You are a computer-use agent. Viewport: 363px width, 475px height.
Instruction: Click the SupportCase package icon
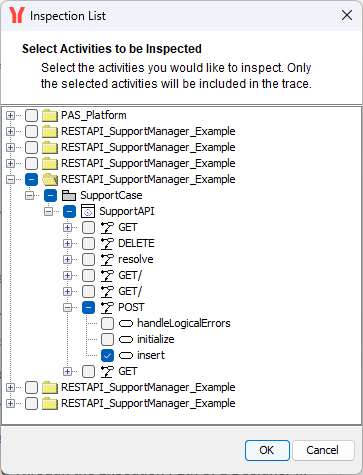pyautogui.click(x=69, y=195)
